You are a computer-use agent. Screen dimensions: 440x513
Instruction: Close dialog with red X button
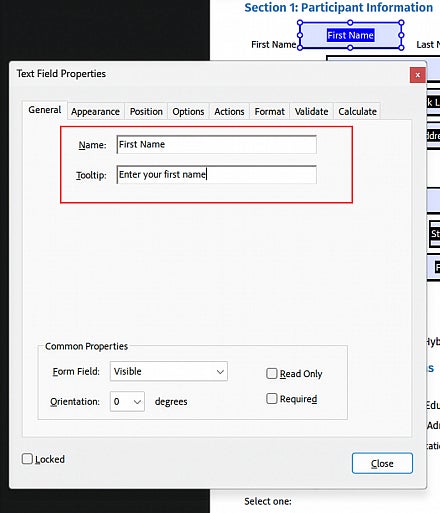(x=417, y=75)
